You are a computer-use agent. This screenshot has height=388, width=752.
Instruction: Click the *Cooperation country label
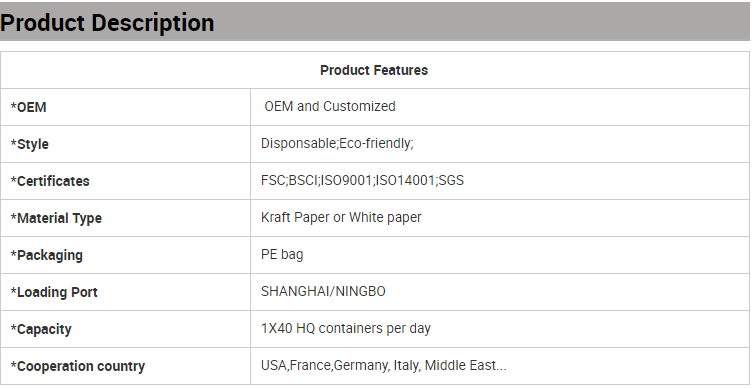tap(78, 366)
